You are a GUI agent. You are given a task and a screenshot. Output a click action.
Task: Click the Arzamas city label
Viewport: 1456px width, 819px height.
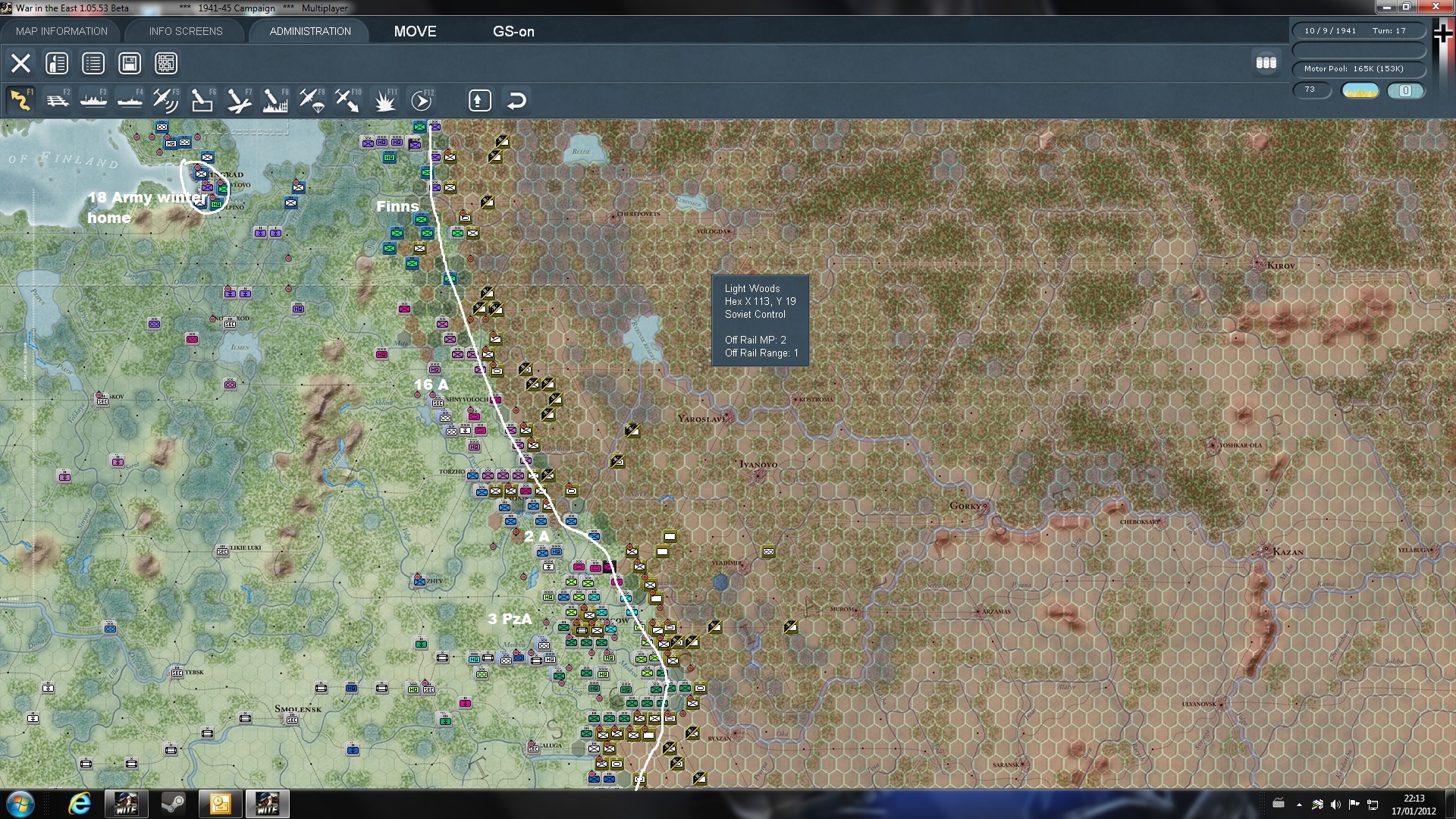click(996, 611)
